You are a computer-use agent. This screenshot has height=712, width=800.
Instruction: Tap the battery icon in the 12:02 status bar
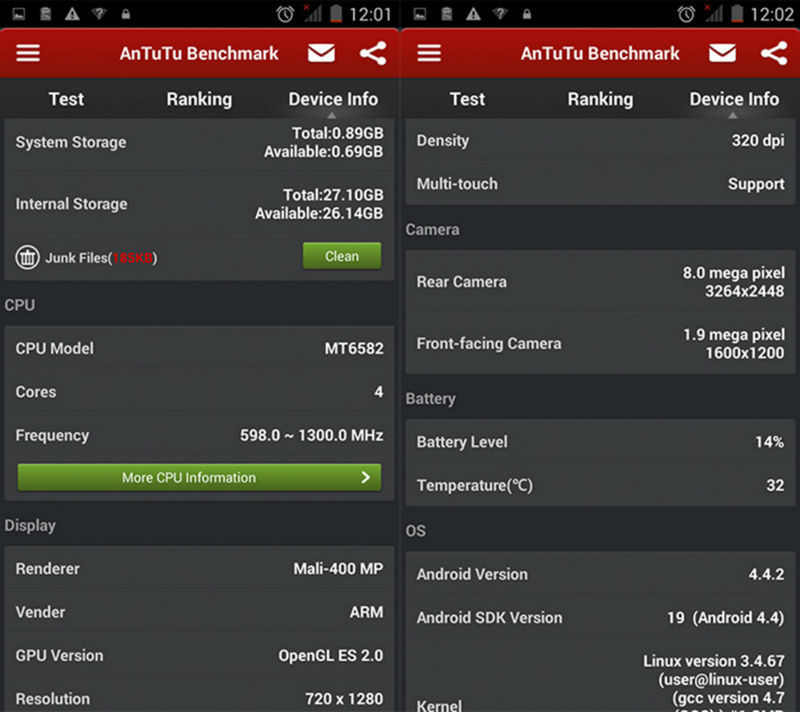pyautogui.click(x=737, y=14)
